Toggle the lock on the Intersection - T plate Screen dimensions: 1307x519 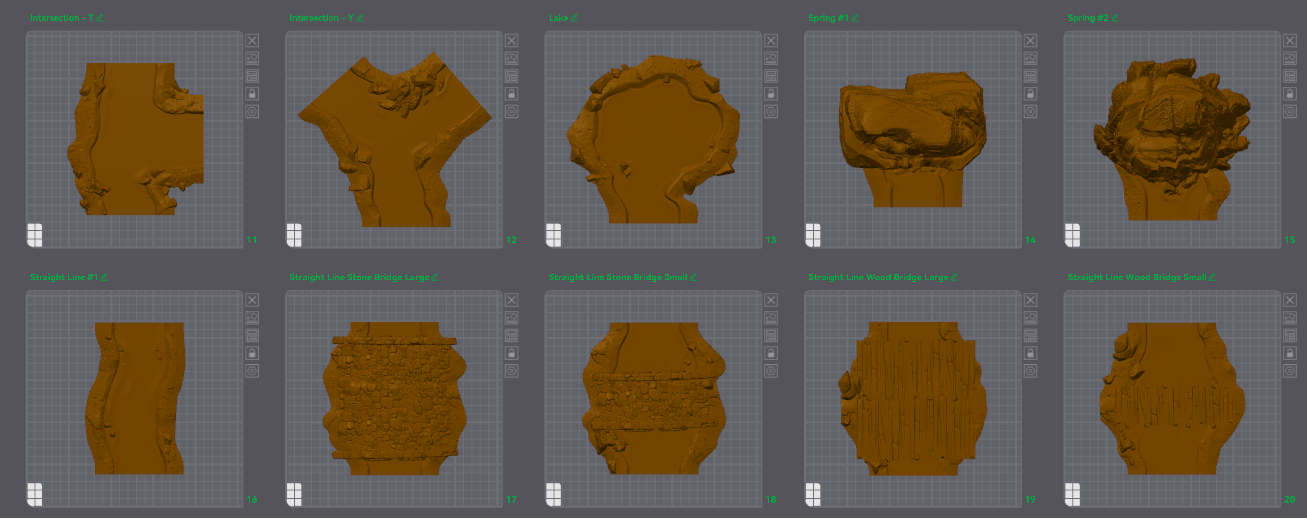click(x=252, y=94)
